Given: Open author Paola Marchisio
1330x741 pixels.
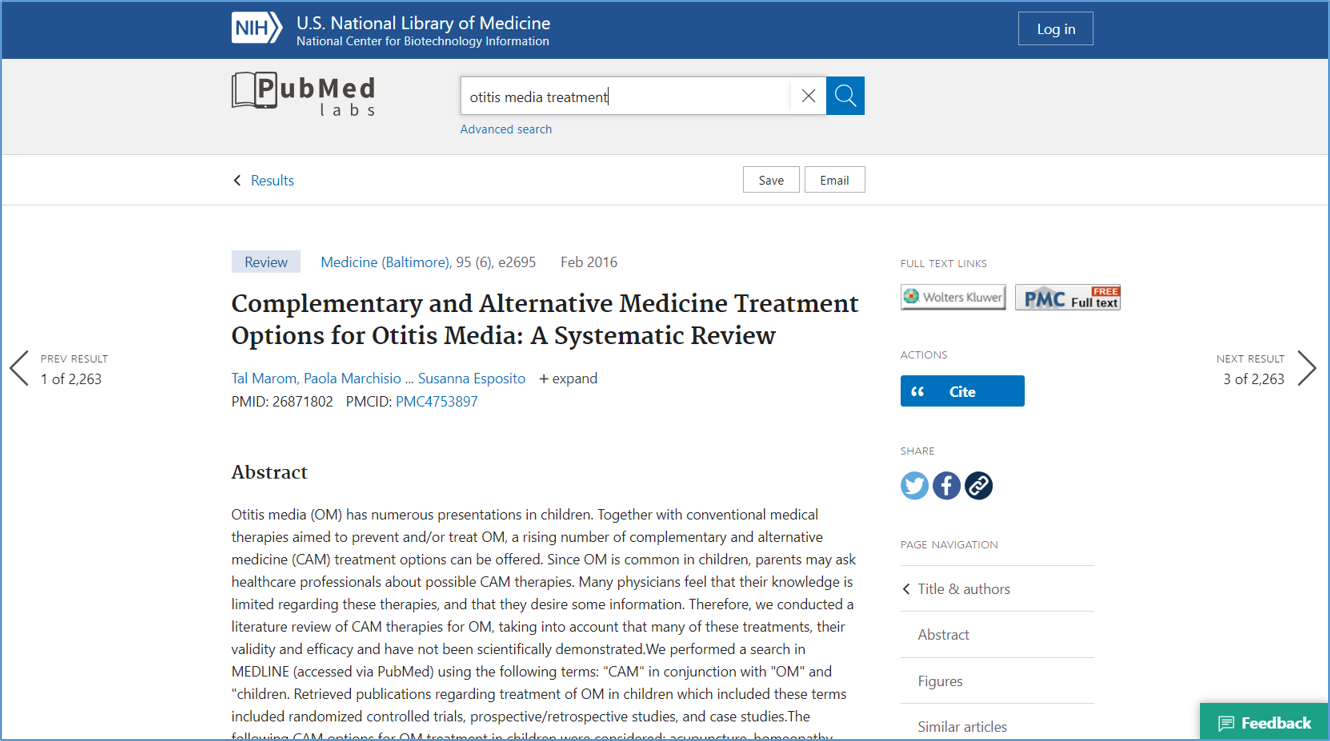Looking at the screenshot, I should [x=352, y=378].
